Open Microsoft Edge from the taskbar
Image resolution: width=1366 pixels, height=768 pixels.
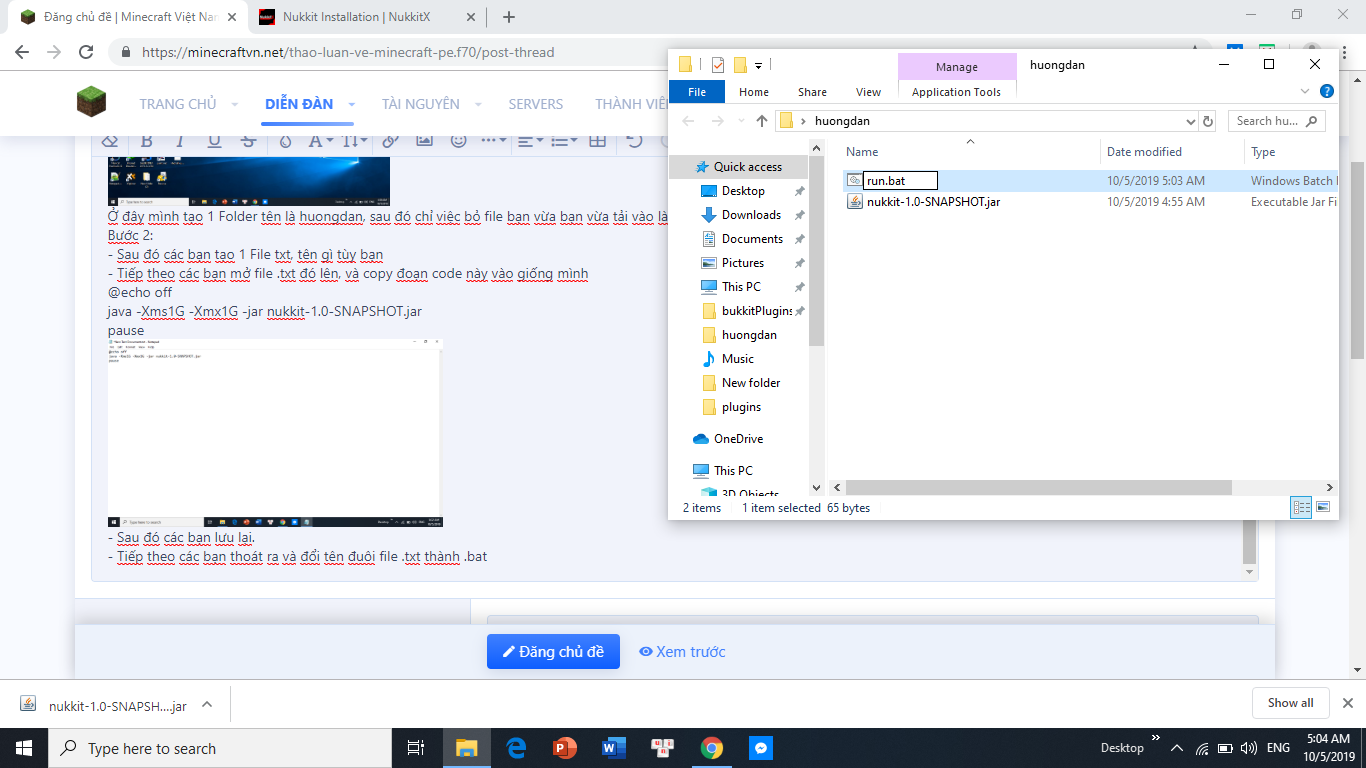point(516,748)
